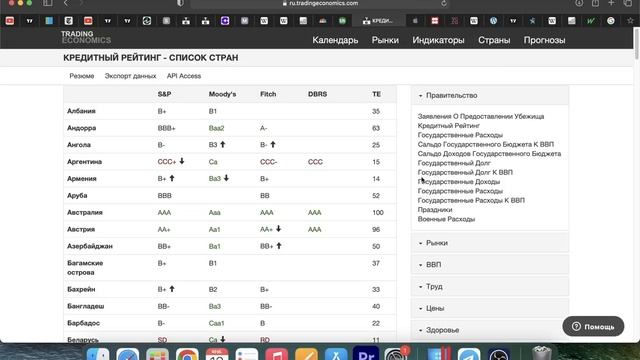Screen dimensions: 640x360
Task: Show the tab overview icon
Action: tap(628, 3)
